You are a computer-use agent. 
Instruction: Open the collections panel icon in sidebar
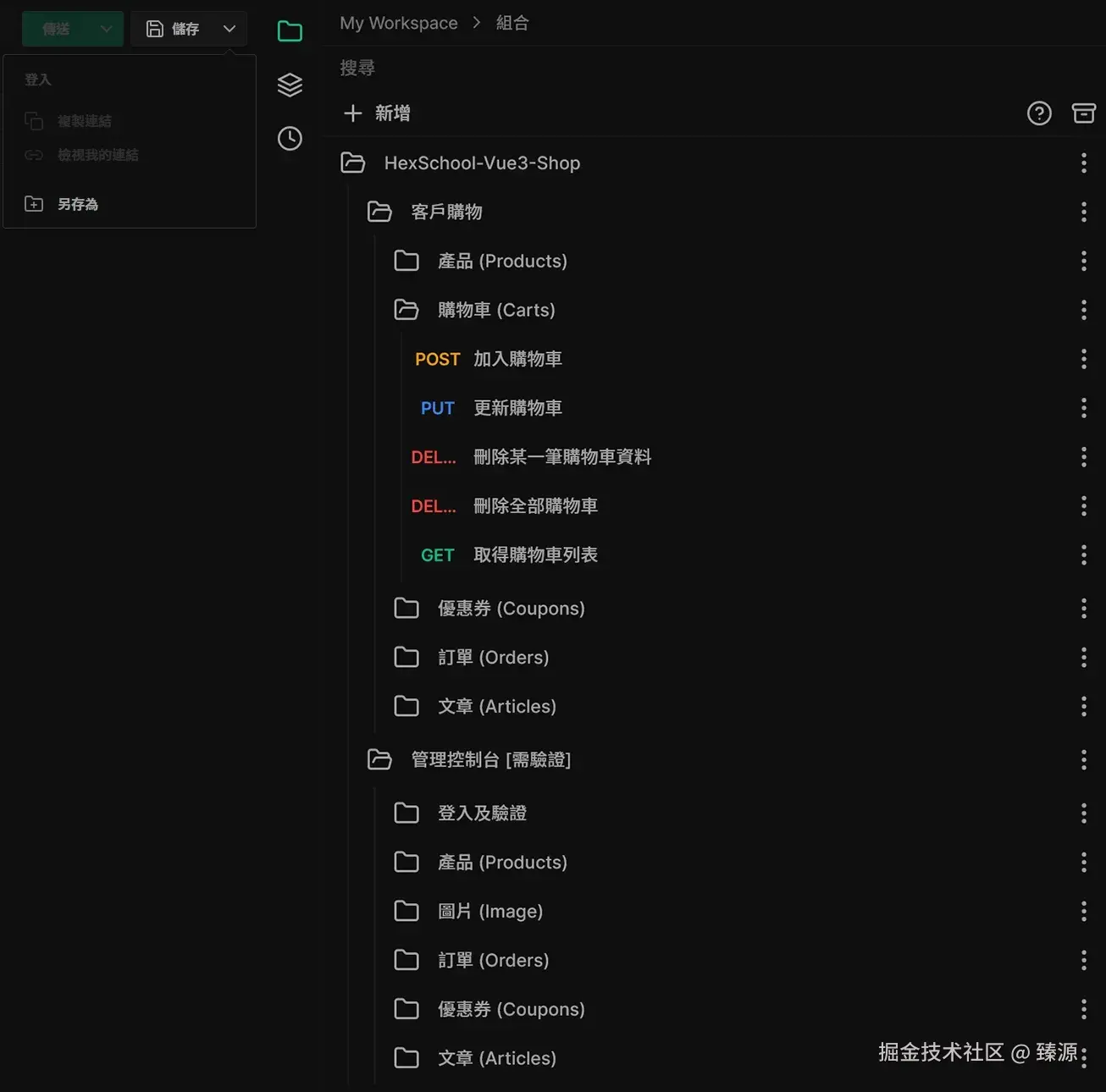pos(290,30)
